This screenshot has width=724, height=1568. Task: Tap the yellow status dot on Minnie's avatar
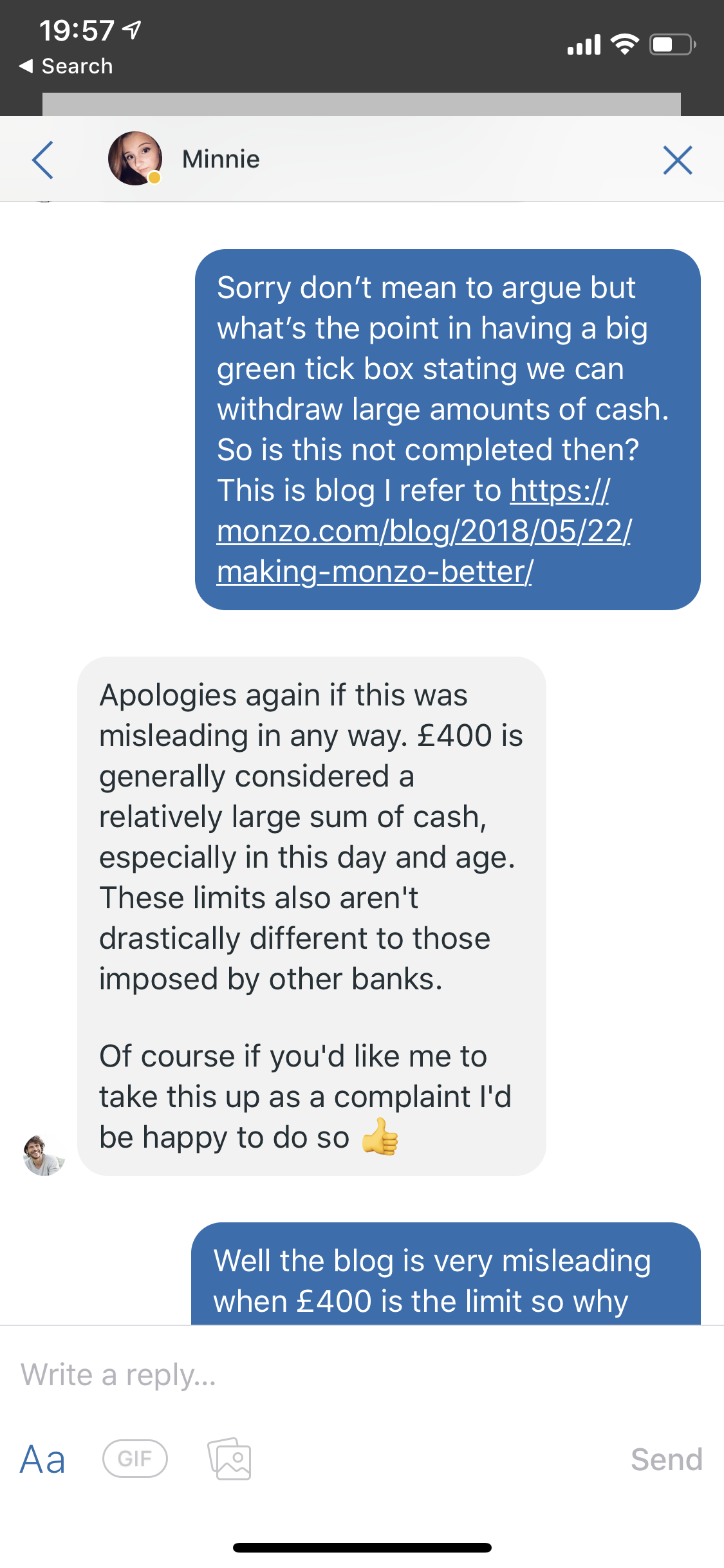coord(154,178)
